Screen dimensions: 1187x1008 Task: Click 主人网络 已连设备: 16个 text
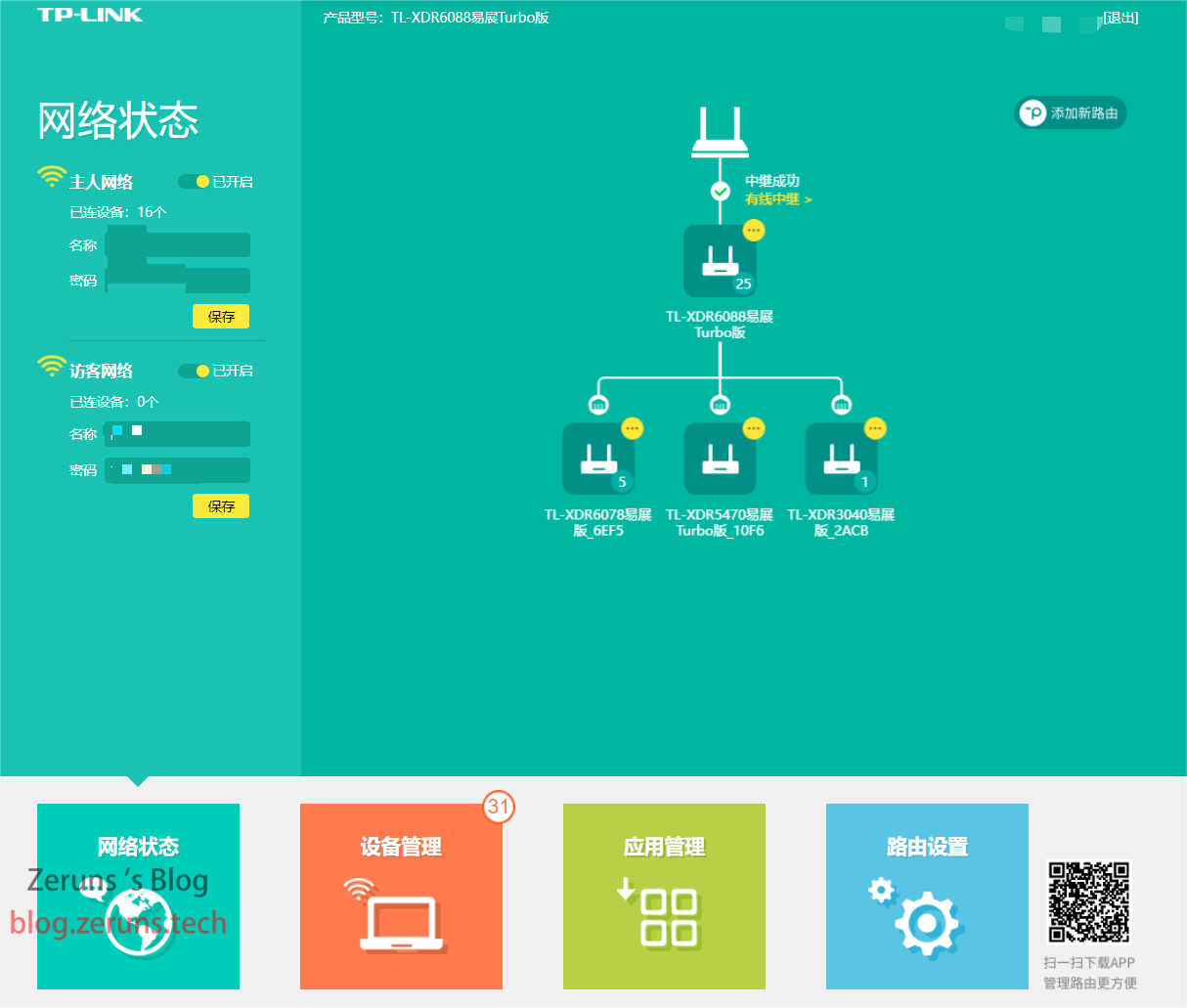(x=118, y=212)
